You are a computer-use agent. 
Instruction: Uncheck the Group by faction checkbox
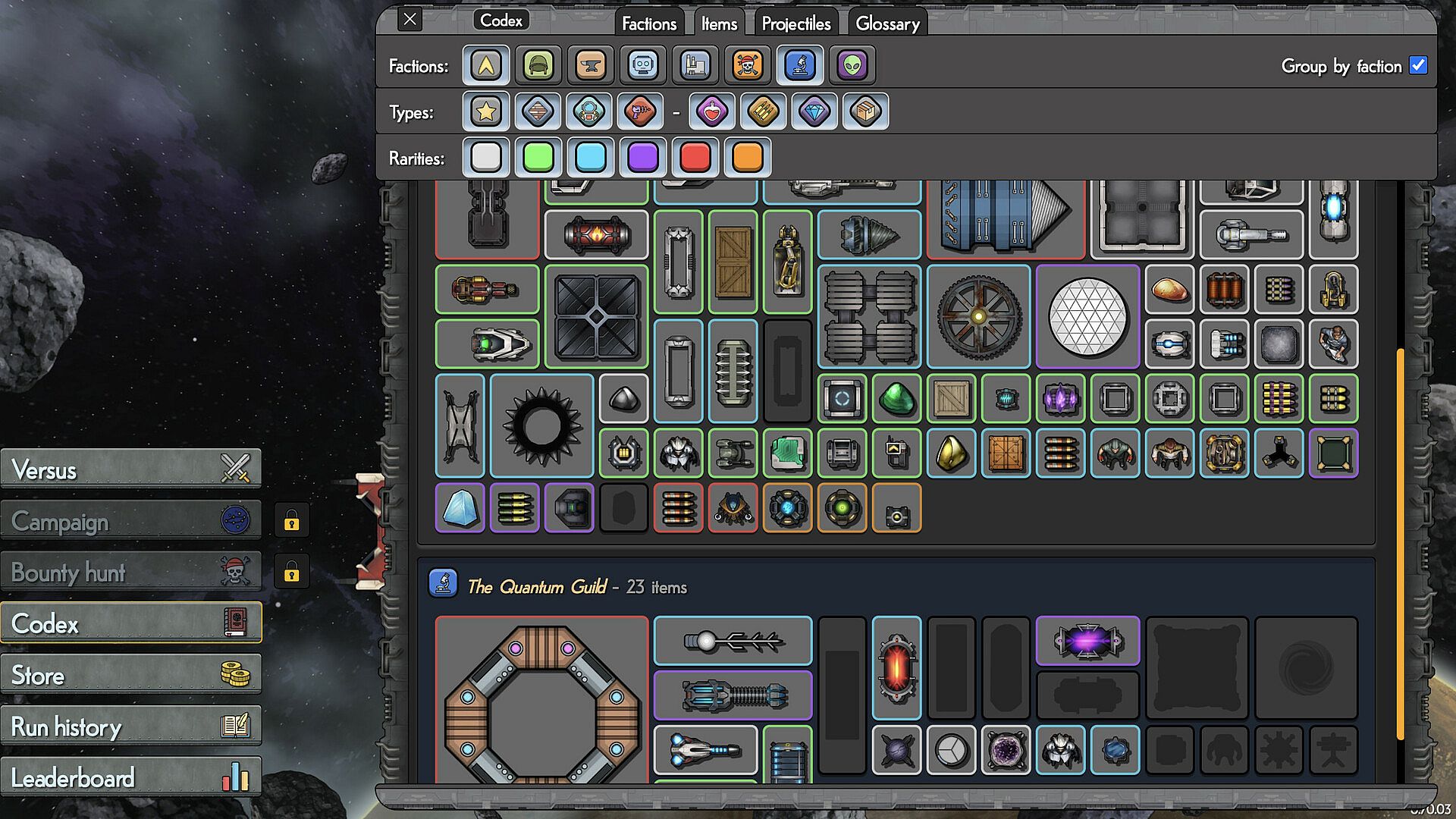point(1417,66)
